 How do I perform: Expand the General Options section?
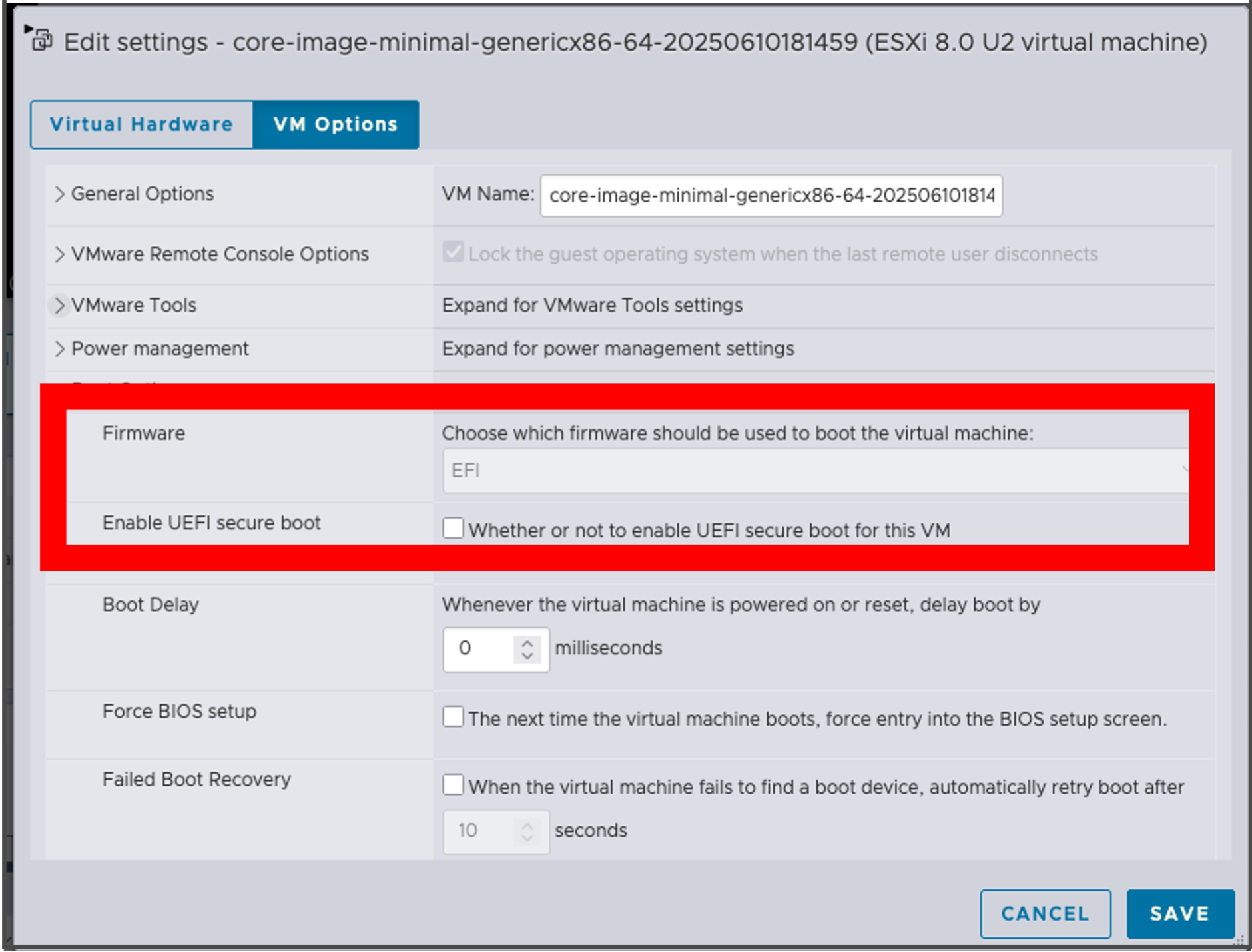point(59,194)
